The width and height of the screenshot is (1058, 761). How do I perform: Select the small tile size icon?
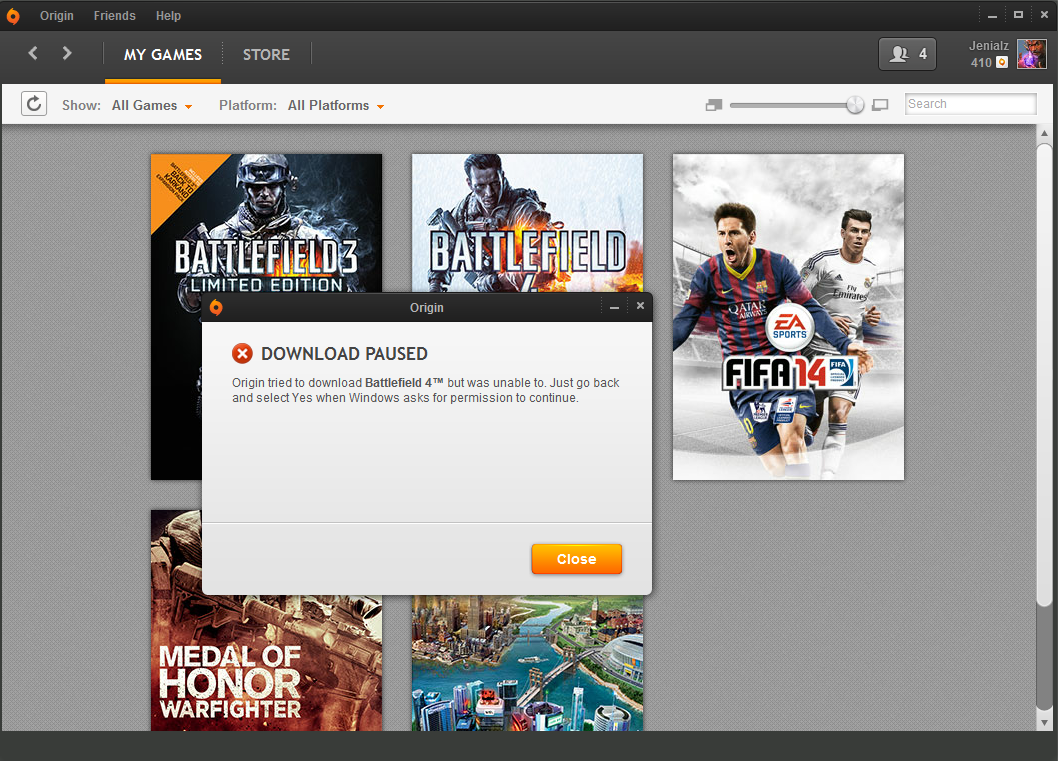(714, 105)
